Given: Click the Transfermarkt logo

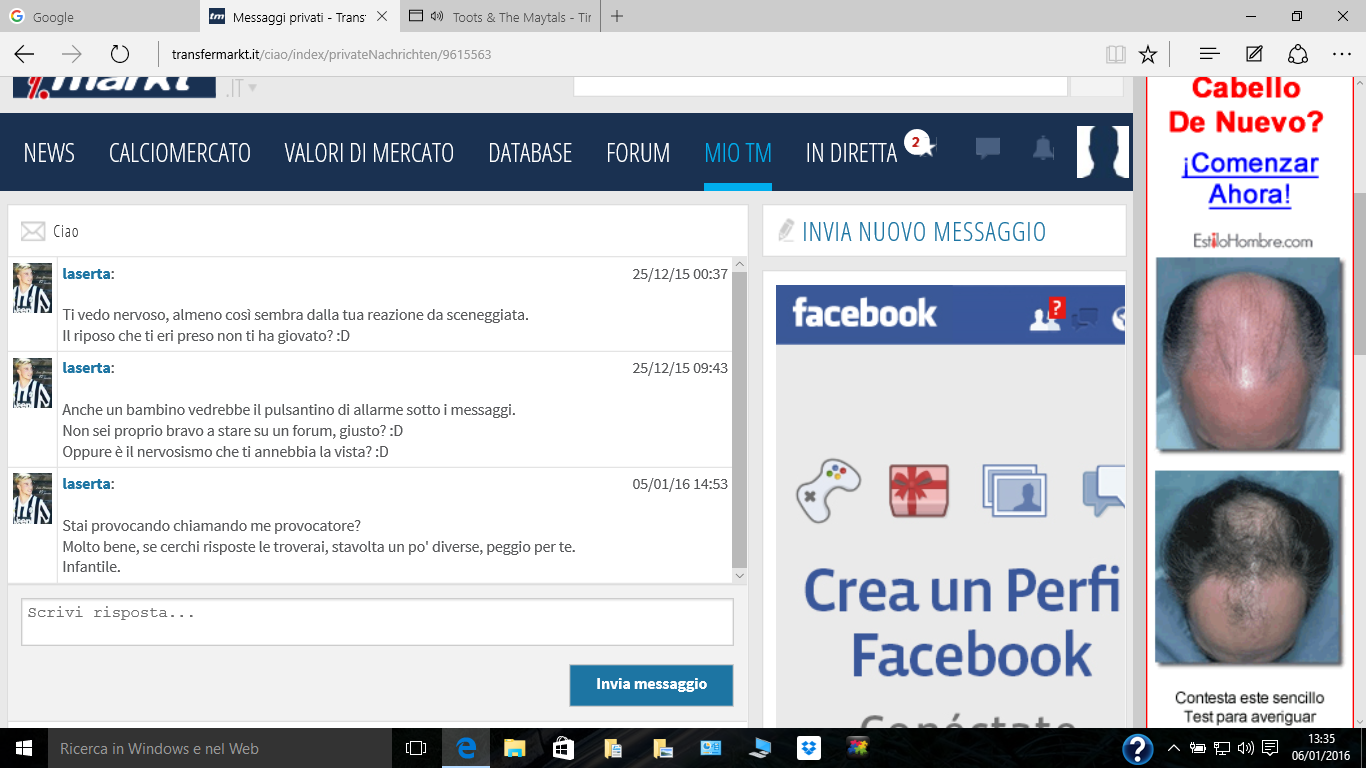Looking at the screenshot, I should click(114, 87).
